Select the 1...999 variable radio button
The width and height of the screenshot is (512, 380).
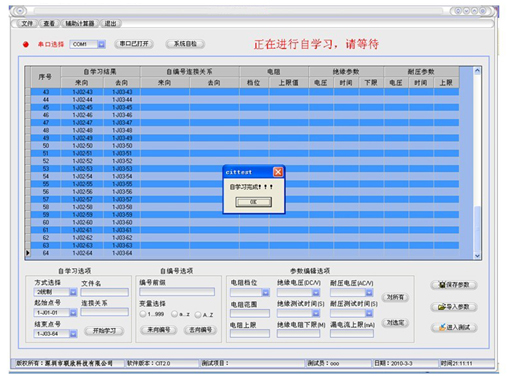coord(143,314)
